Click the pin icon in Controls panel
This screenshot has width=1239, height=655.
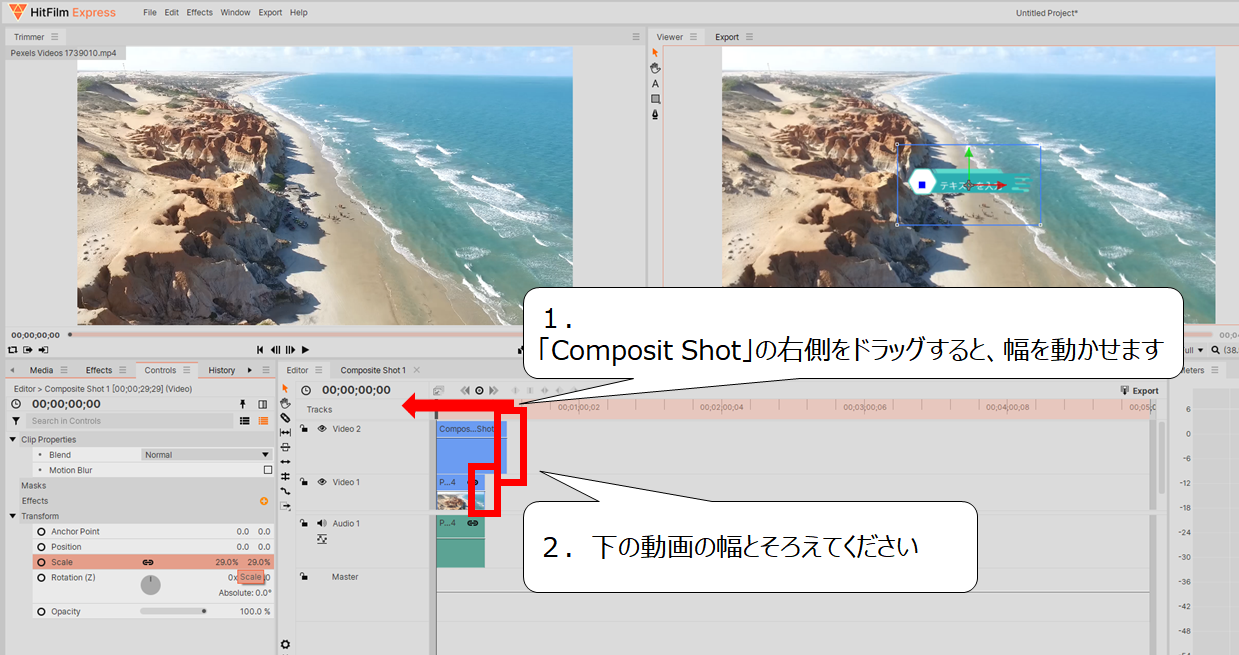coord(242,404)
